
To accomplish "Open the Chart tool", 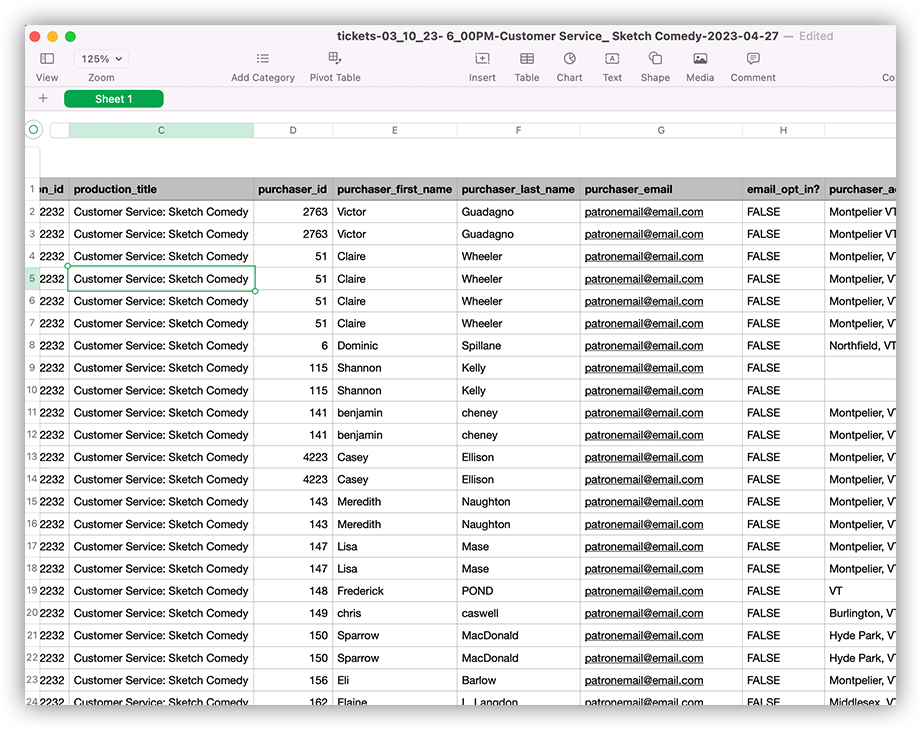I will coord(569,59).
